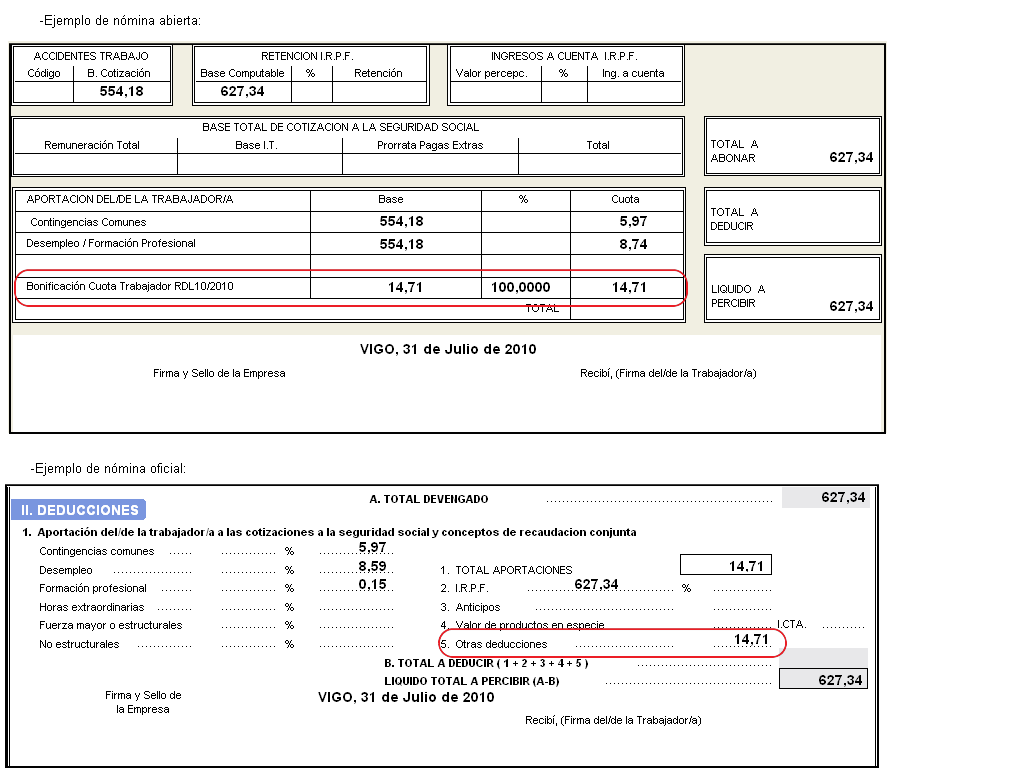The height and width of the screenshot is (768, 1024).
Task: Click the 'Horas extraordinarias' line label
Action: click(91, 607)
